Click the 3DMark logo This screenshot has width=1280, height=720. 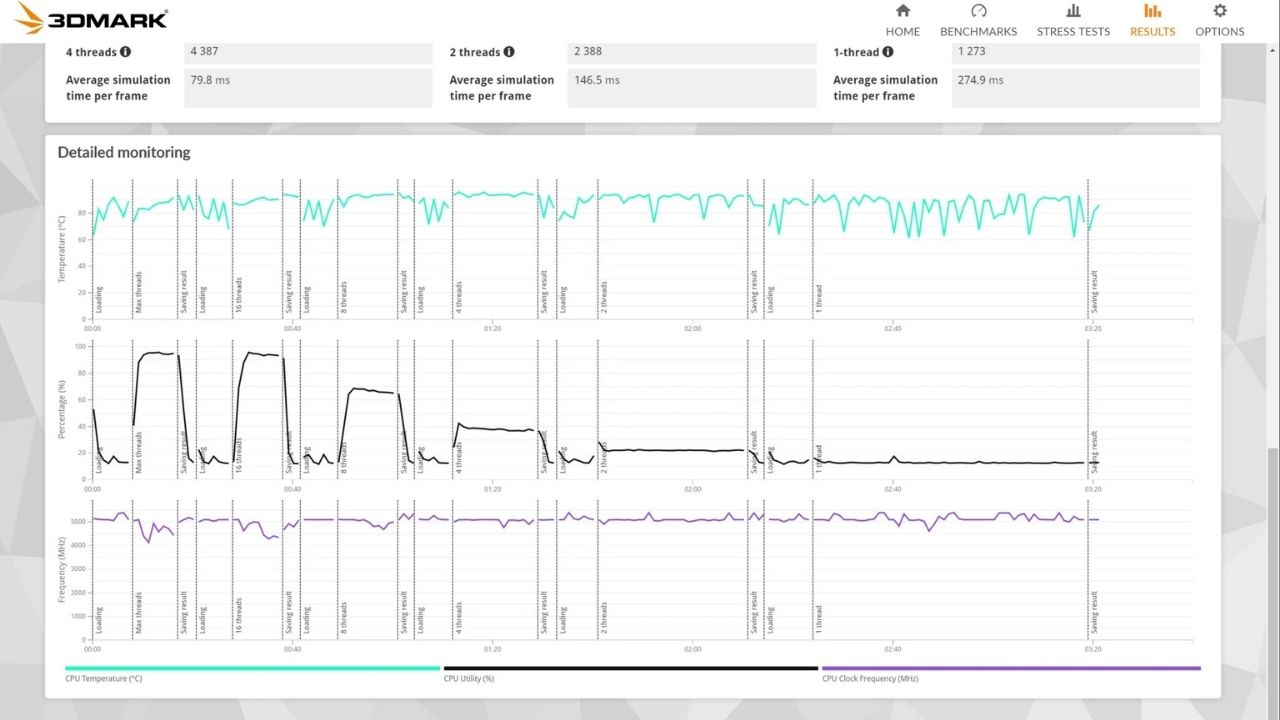[x=91, y=17]
